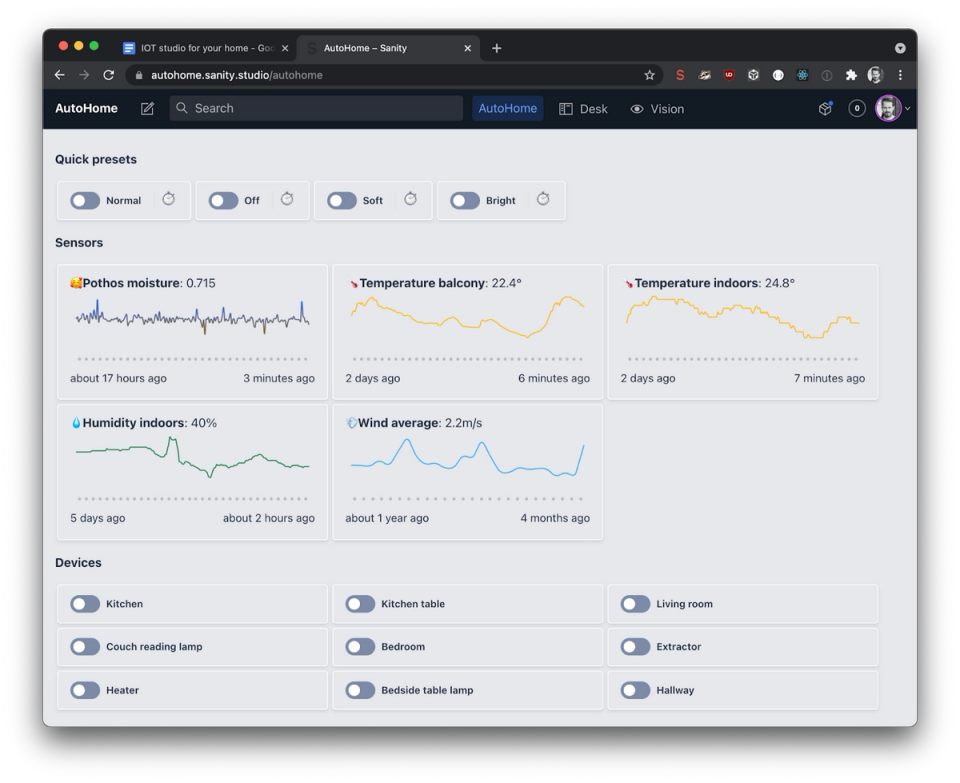Enable the Couch reading lamp switch

[85, 647]
